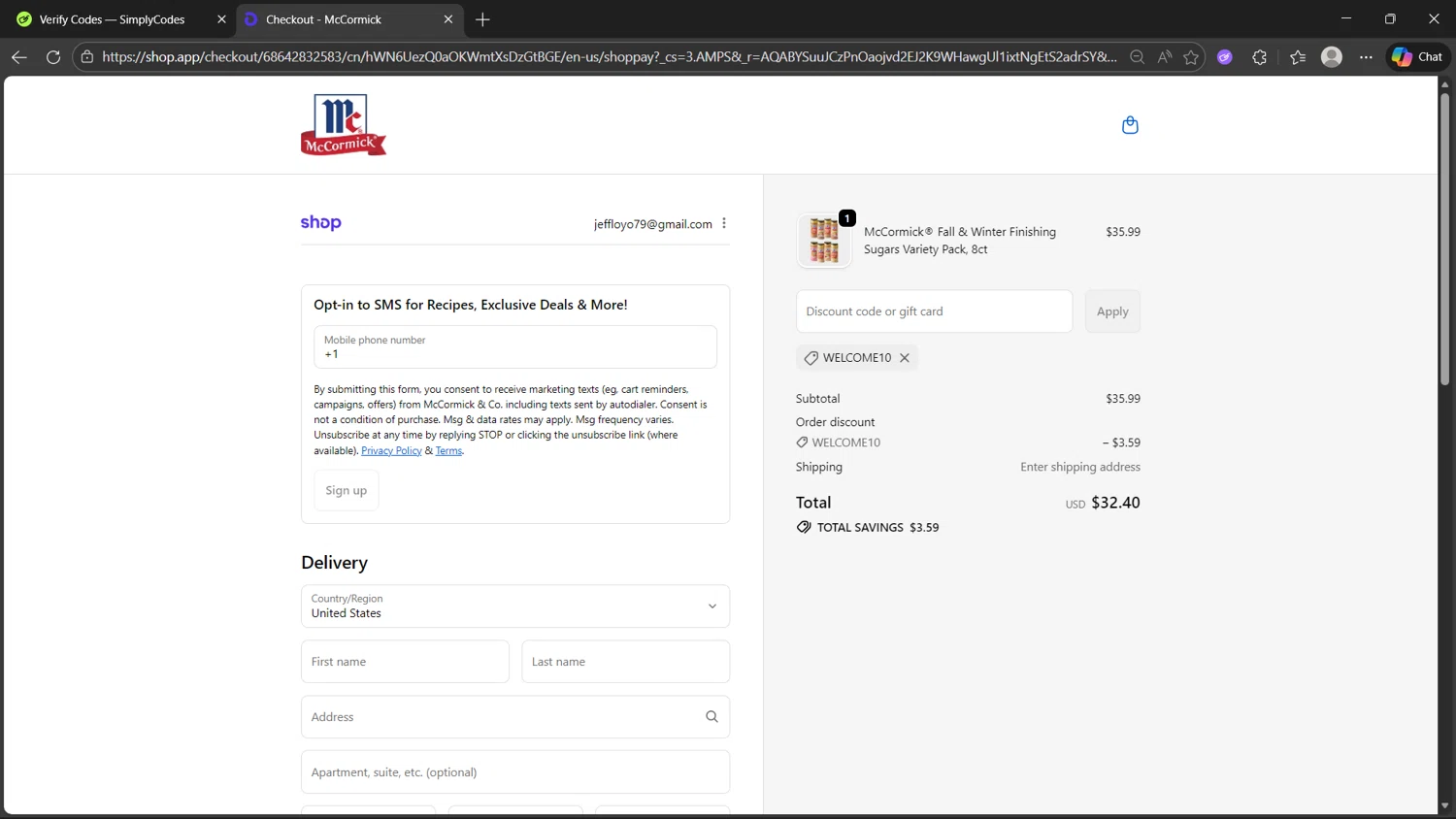The height and width of the screenshot is (819, 1456).
Task: Click the page vertical scrollbar thumb
Action: pos(1444,238)
